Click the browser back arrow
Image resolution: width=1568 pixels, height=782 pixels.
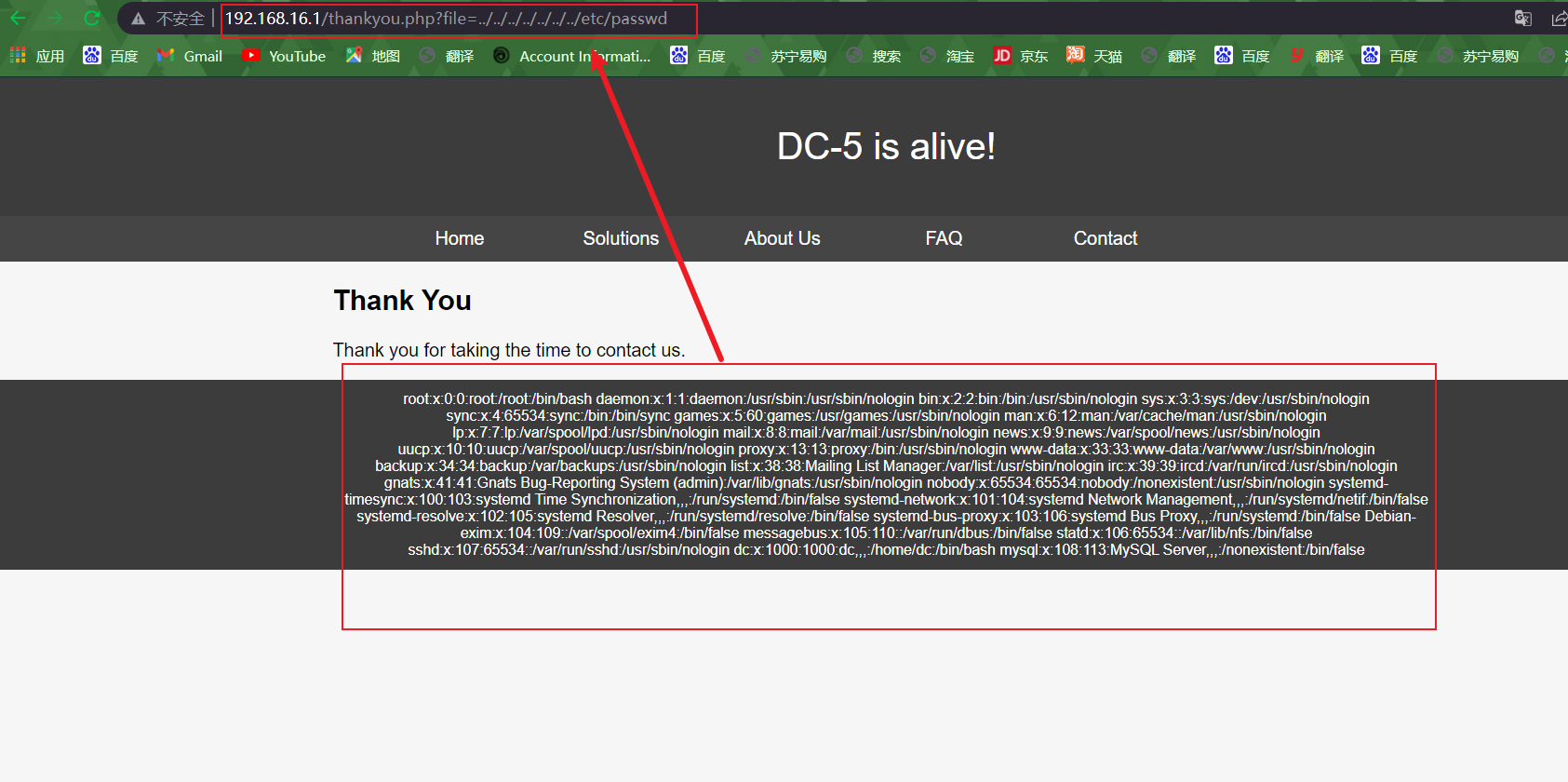18,18
